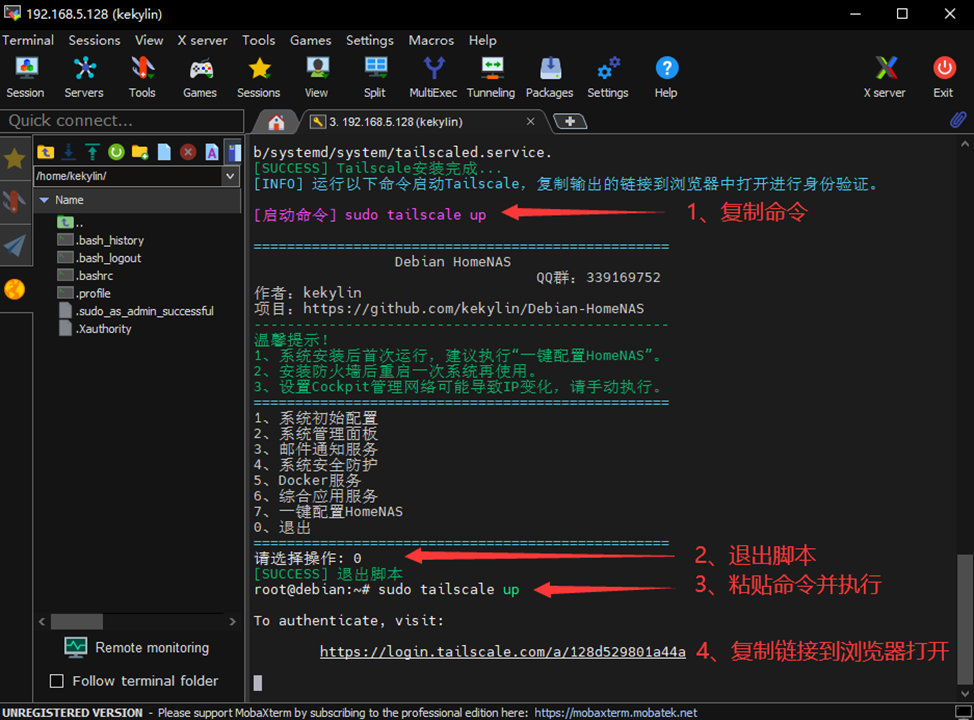Open the Macros menu
The width and height of the screenshot is (974, 720).
pyautogui.click(x=431, y=40)
